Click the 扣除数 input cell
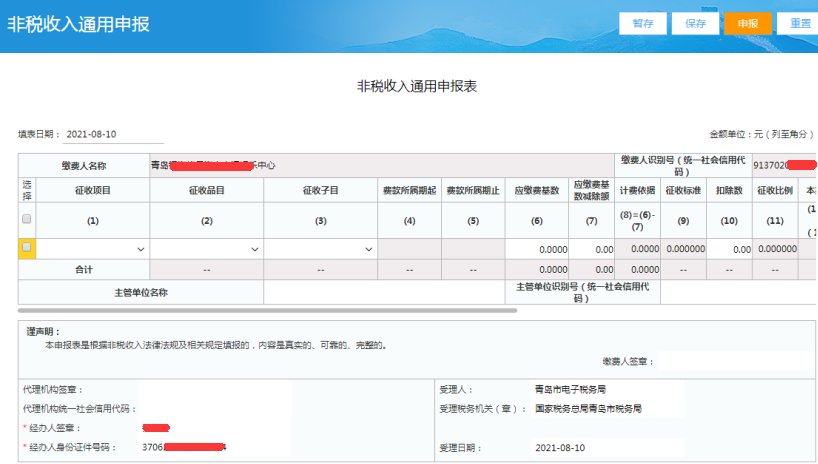The height and width of the screenshot is (464, 818). (x=730, y=249)
